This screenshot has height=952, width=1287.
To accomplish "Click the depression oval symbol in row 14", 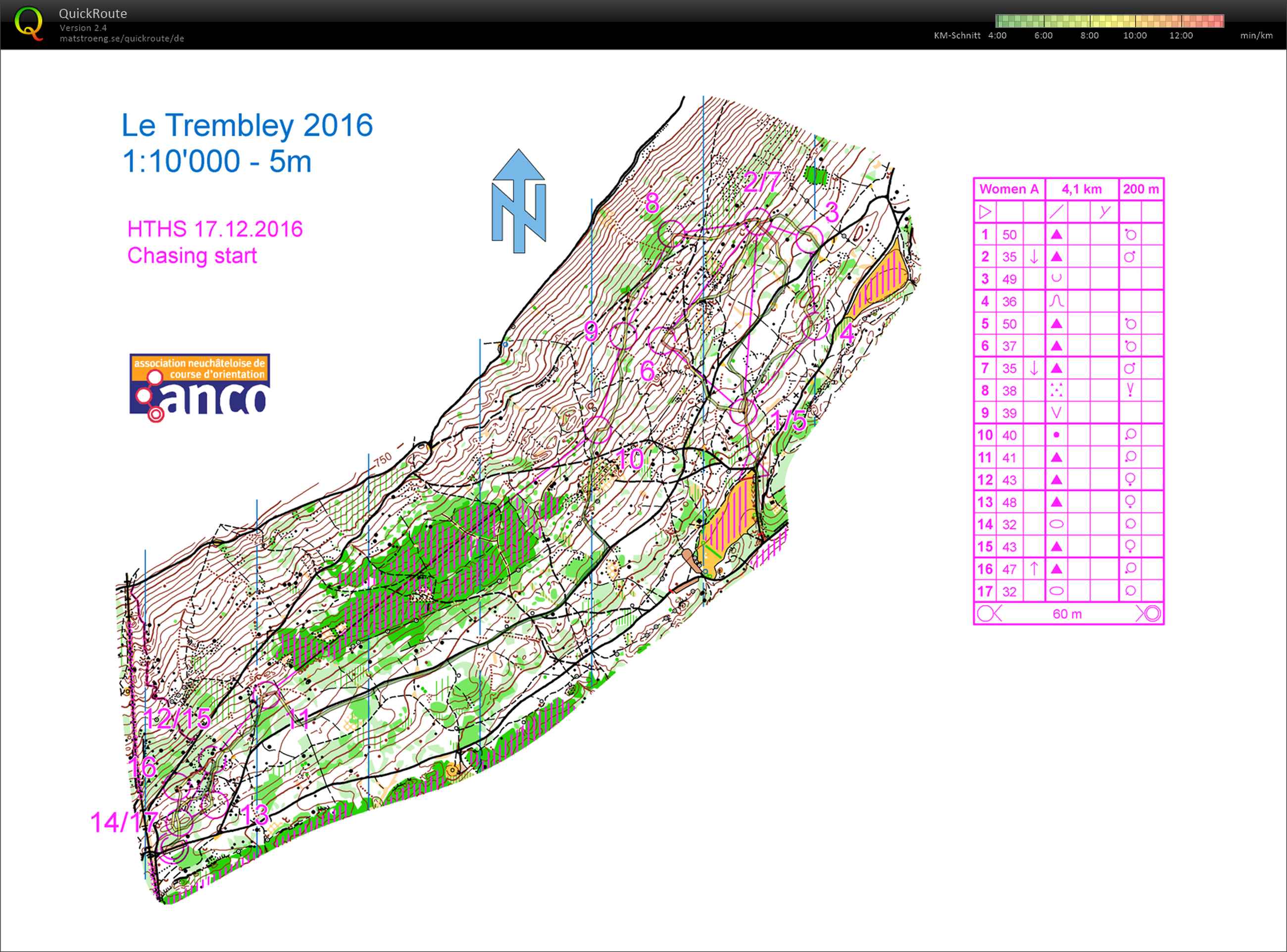I will pyautogui.click(x=1056, y=524).
